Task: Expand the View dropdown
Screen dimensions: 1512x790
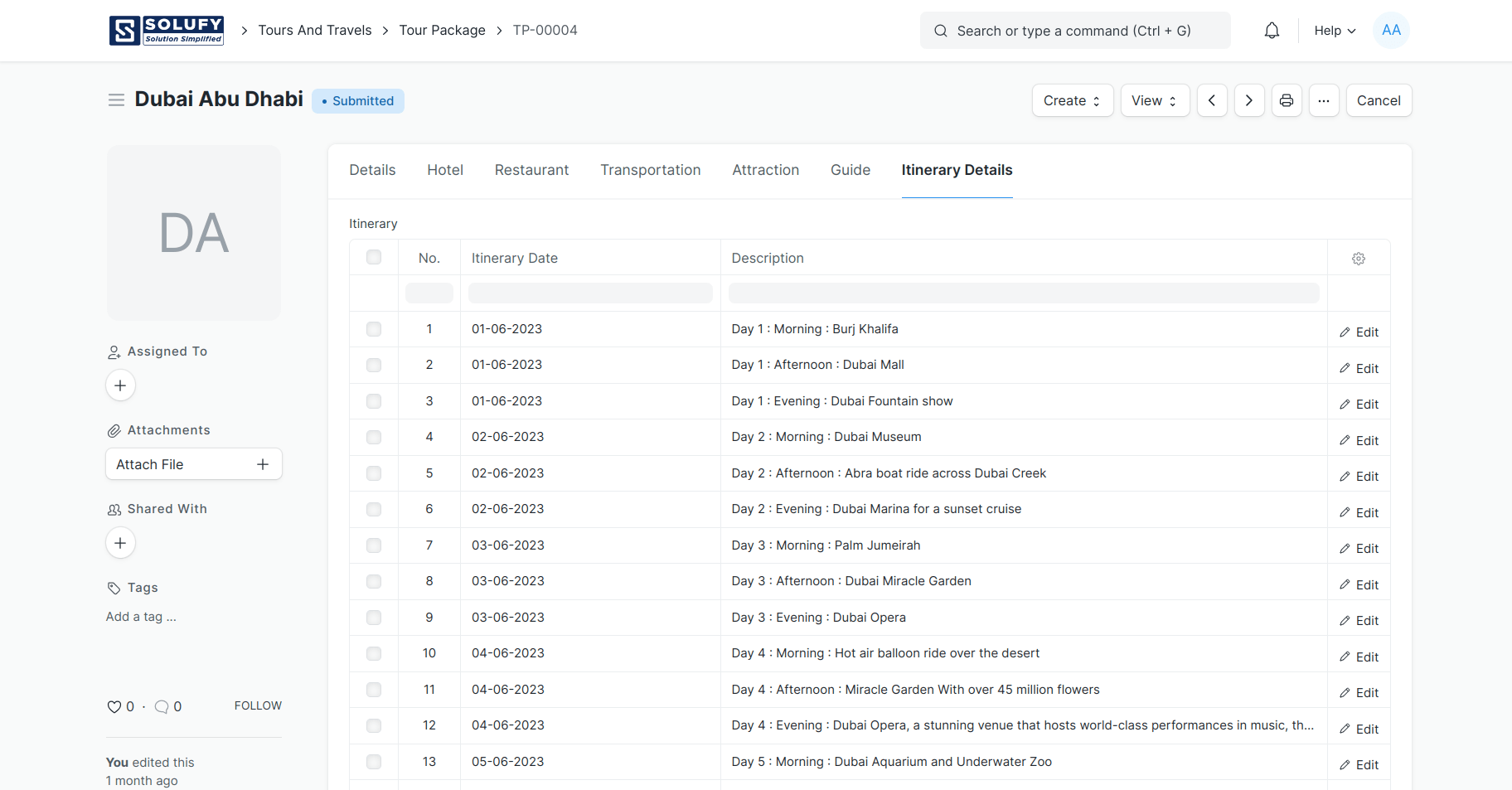Action: (1155, 100)
